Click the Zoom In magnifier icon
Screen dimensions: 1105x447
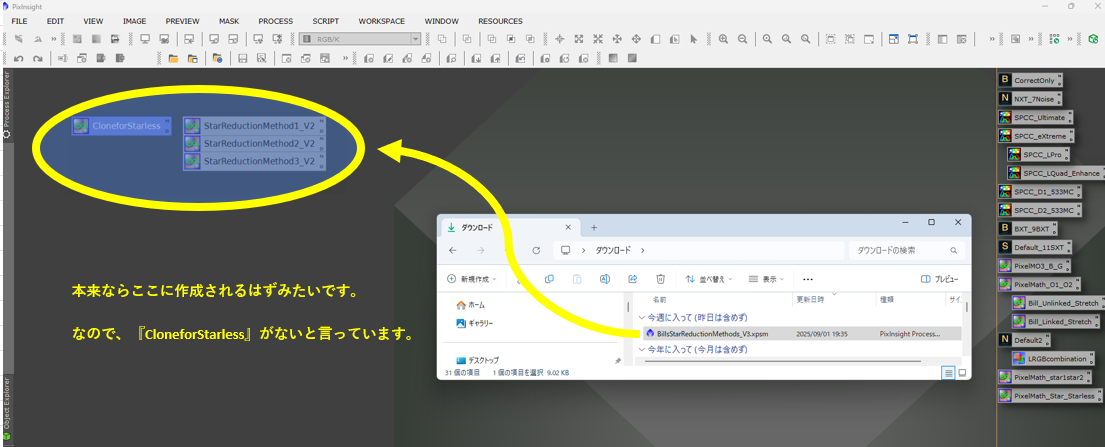[x=723, y=39]
